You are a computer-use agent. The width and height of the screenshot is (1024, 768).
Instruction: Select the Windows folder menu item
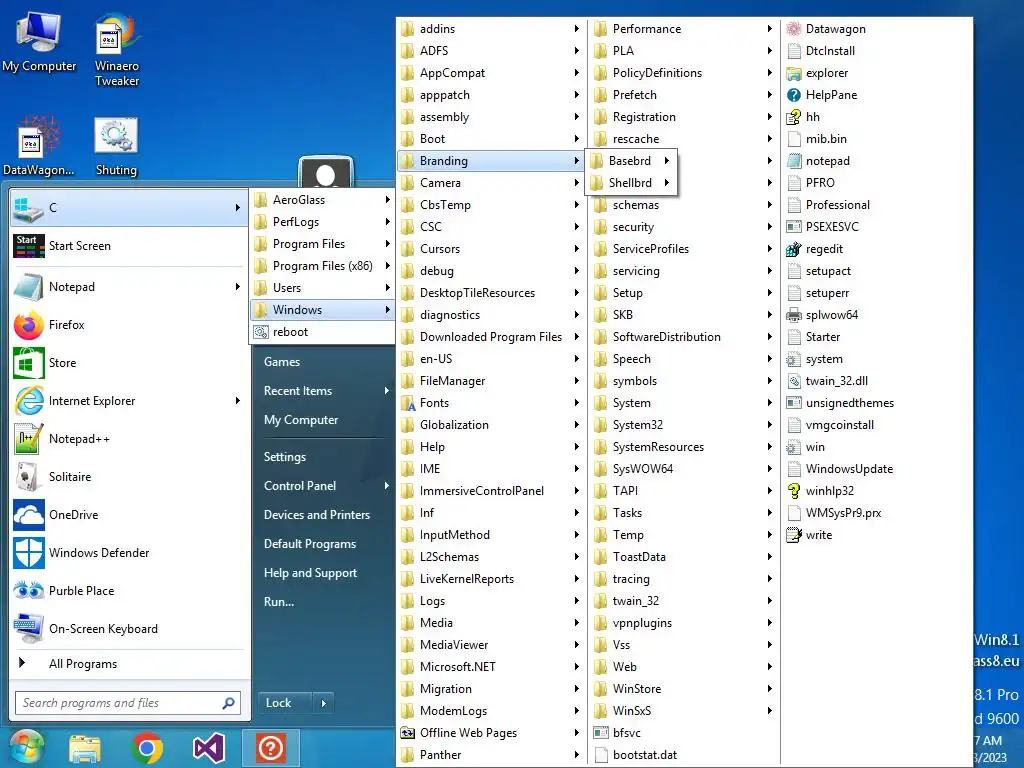tap(323, 310)
